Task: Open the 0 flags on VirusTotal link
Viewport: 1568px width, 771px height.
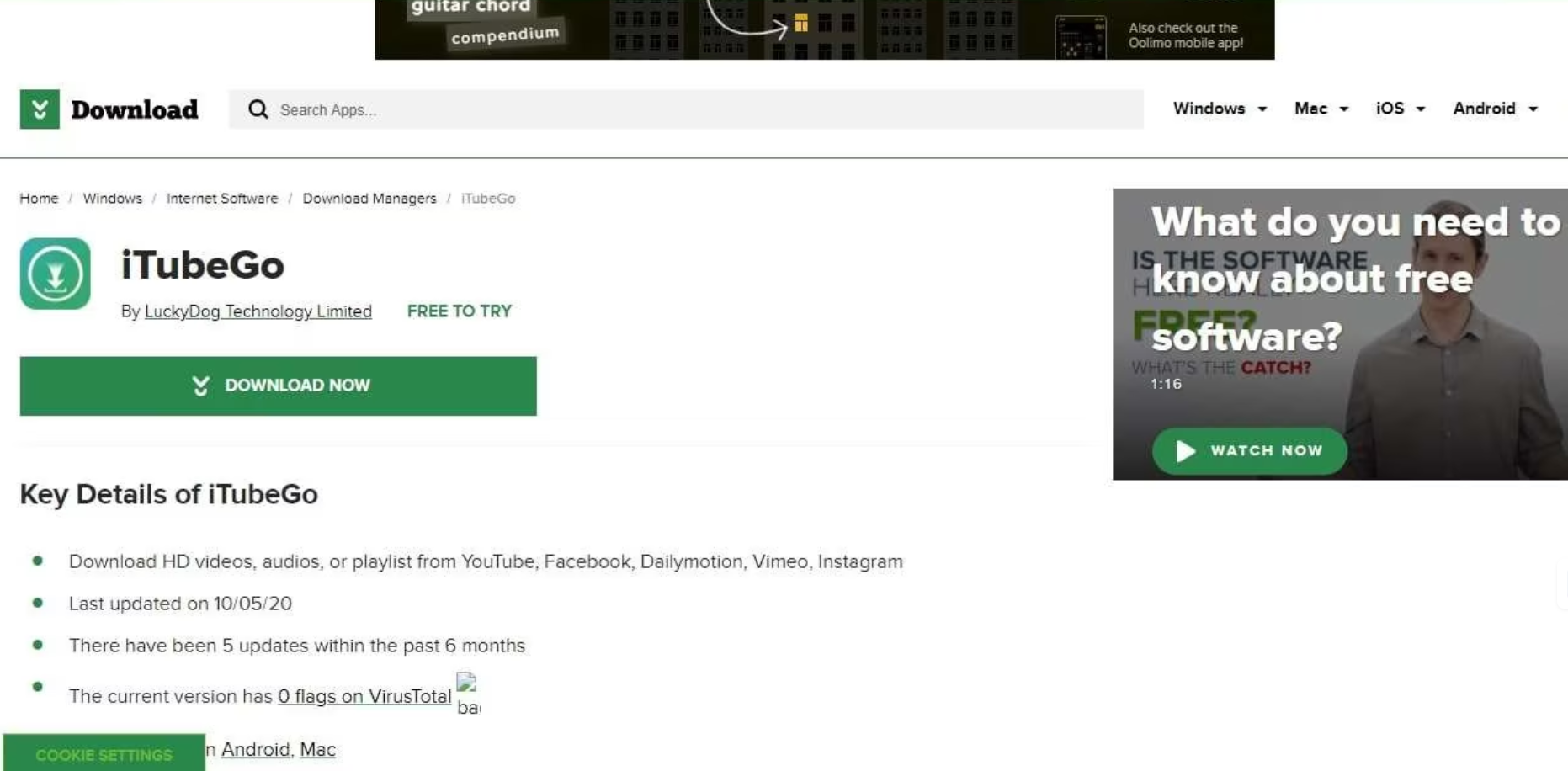Action: (364, 696)
